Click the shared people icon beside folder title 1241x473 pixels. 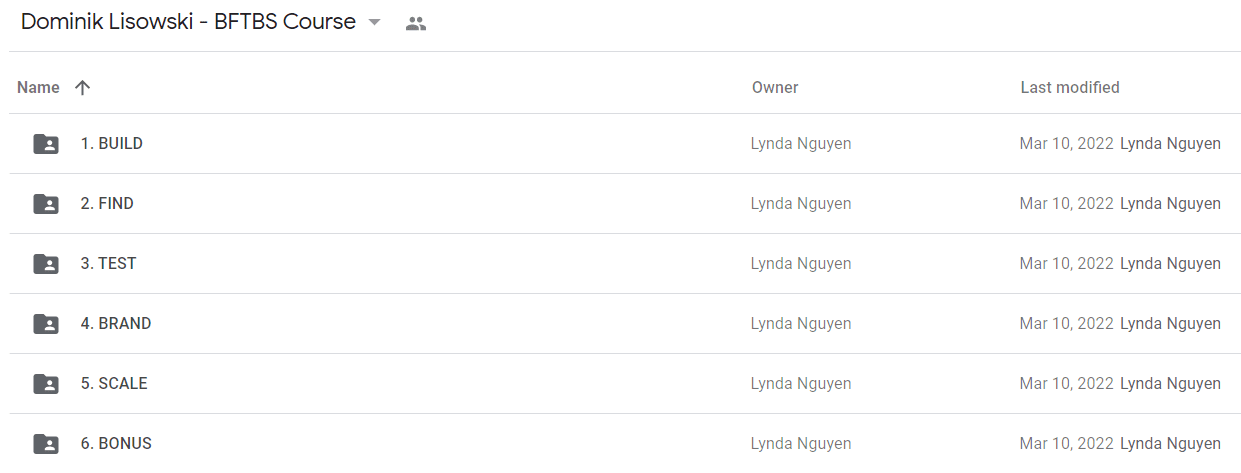click(x=416, y=23)
